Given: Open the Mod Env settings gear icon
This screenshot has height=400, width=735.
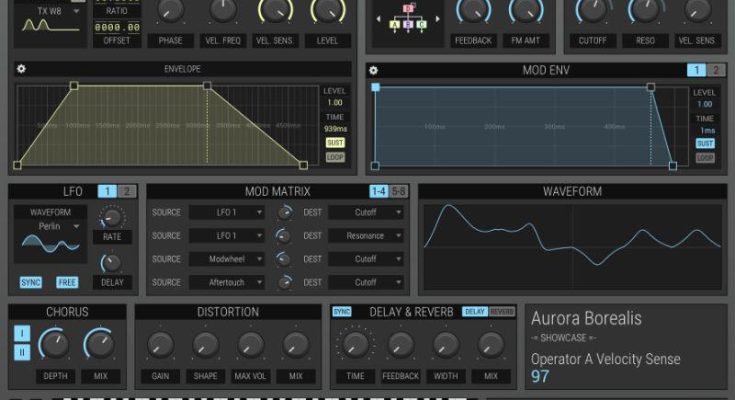Looking at the screenshot, I should click(x=374, y=70).
